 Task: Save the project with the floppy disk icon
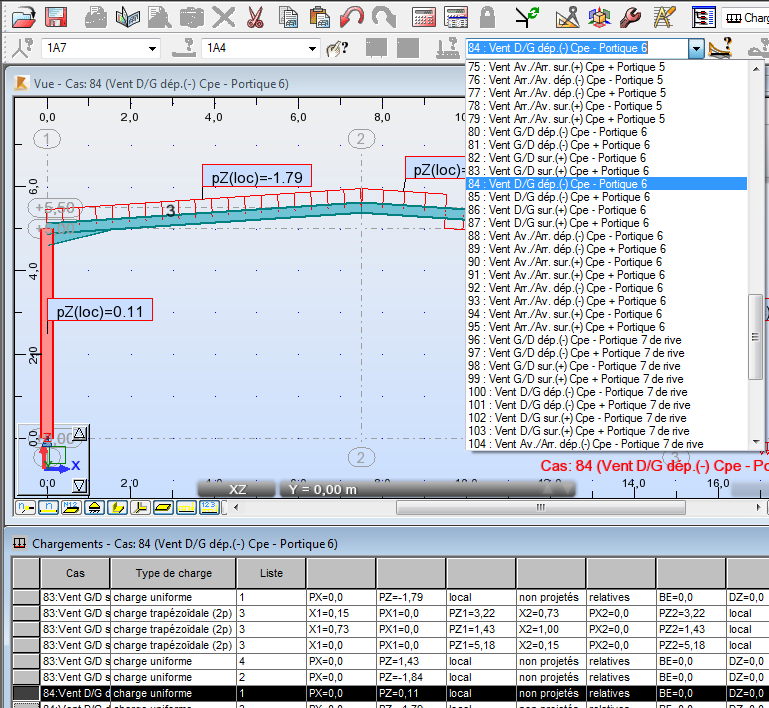point(56,17)
